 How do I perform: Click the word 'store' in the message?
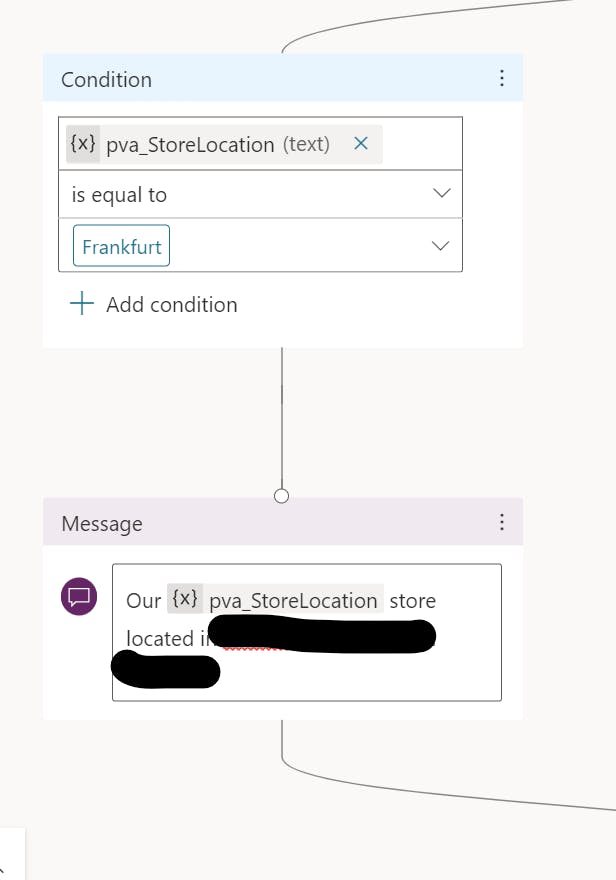click(412, 601)
